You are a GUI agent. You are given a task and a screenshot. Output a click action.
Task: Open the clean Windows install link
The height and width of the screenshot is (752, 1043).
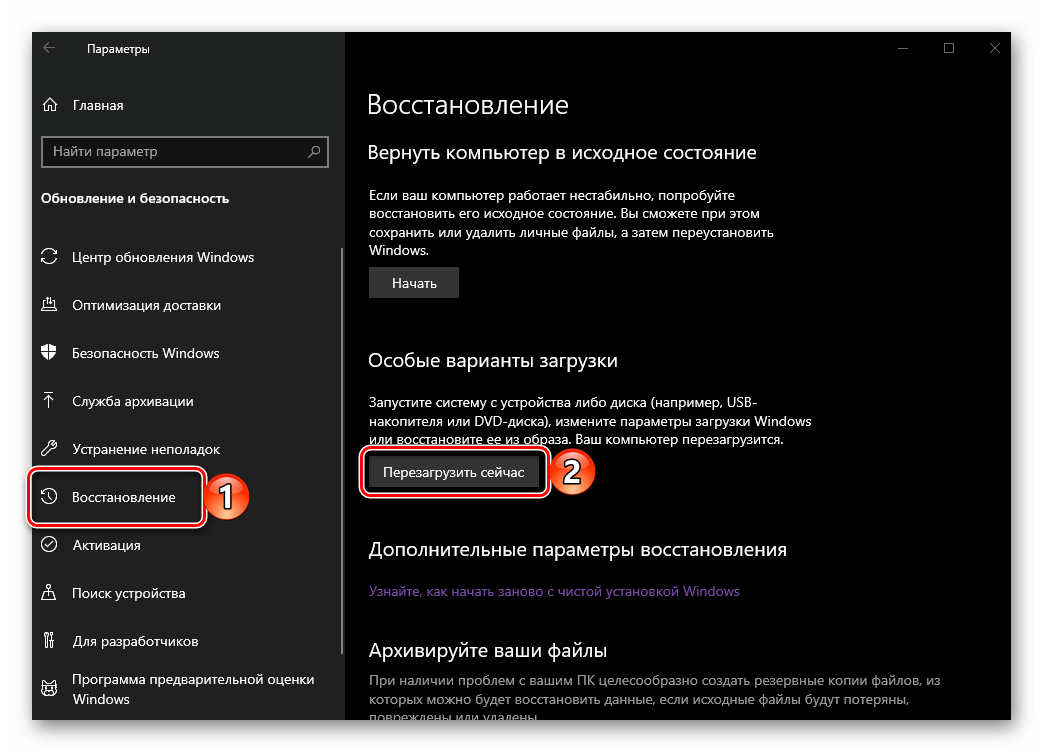pos(554,591)
